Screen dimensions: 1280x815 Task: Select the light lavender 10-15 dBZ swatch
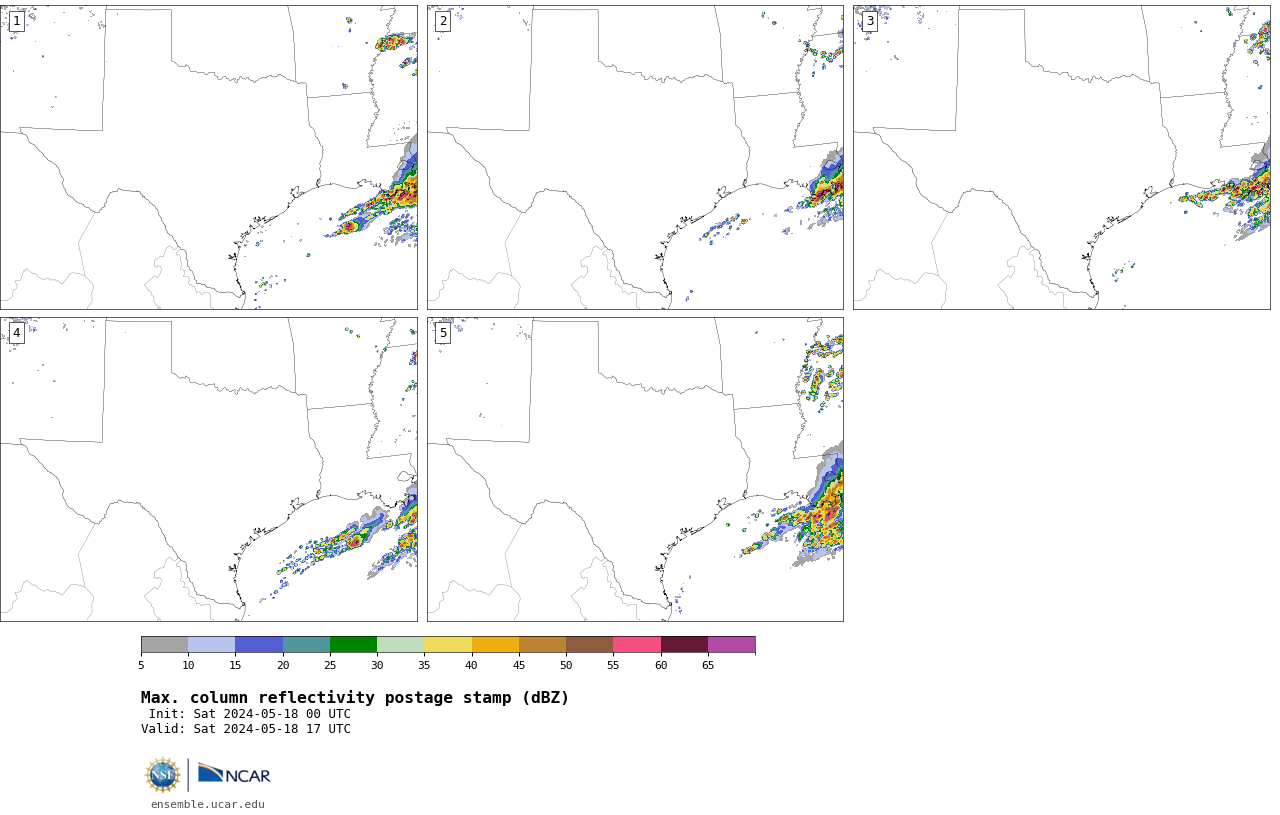pos(212,644)
